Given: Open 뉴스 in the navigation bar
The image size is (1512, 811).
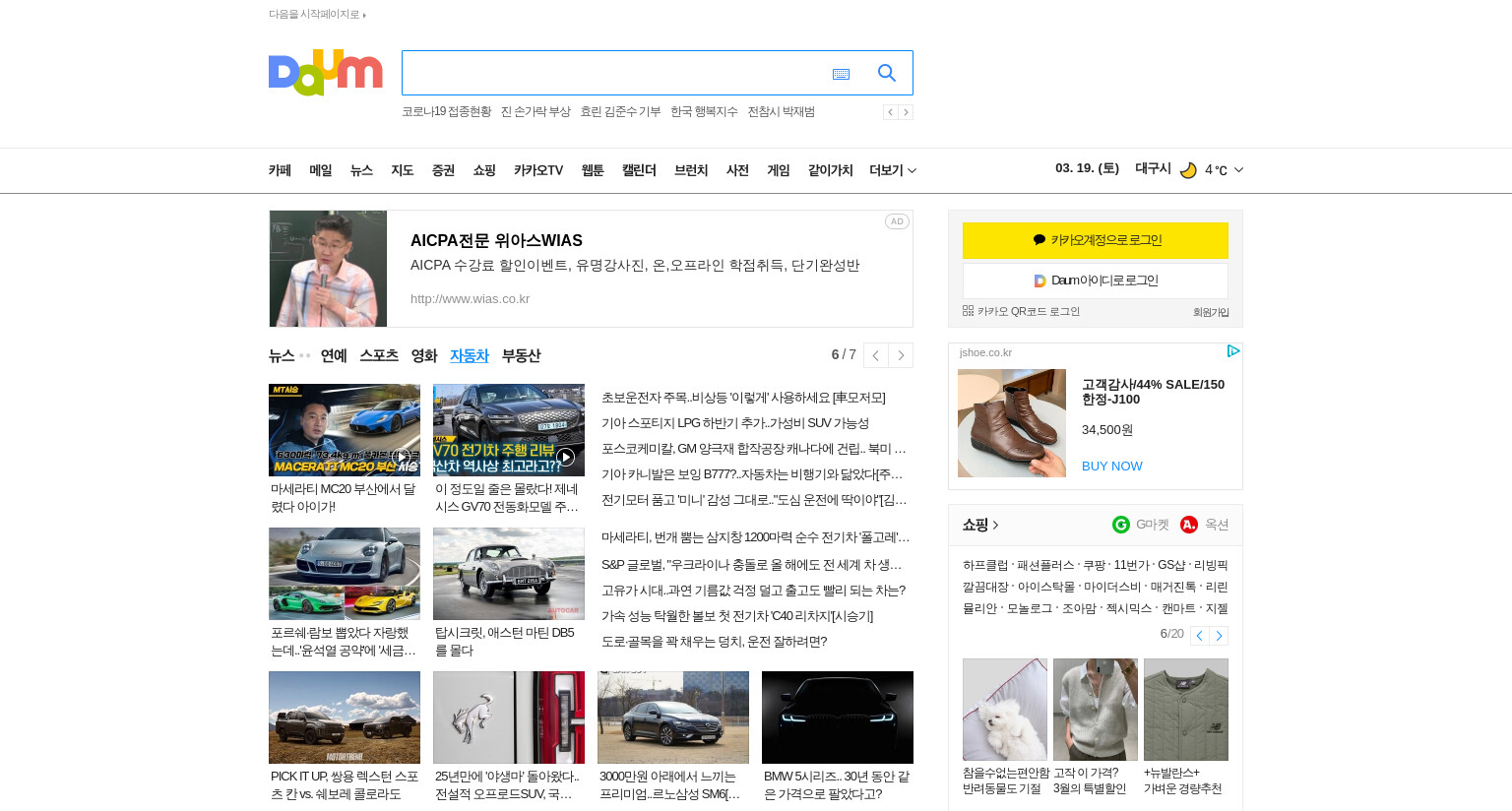Looking at the screenshot, I should [x=361, y=170].
